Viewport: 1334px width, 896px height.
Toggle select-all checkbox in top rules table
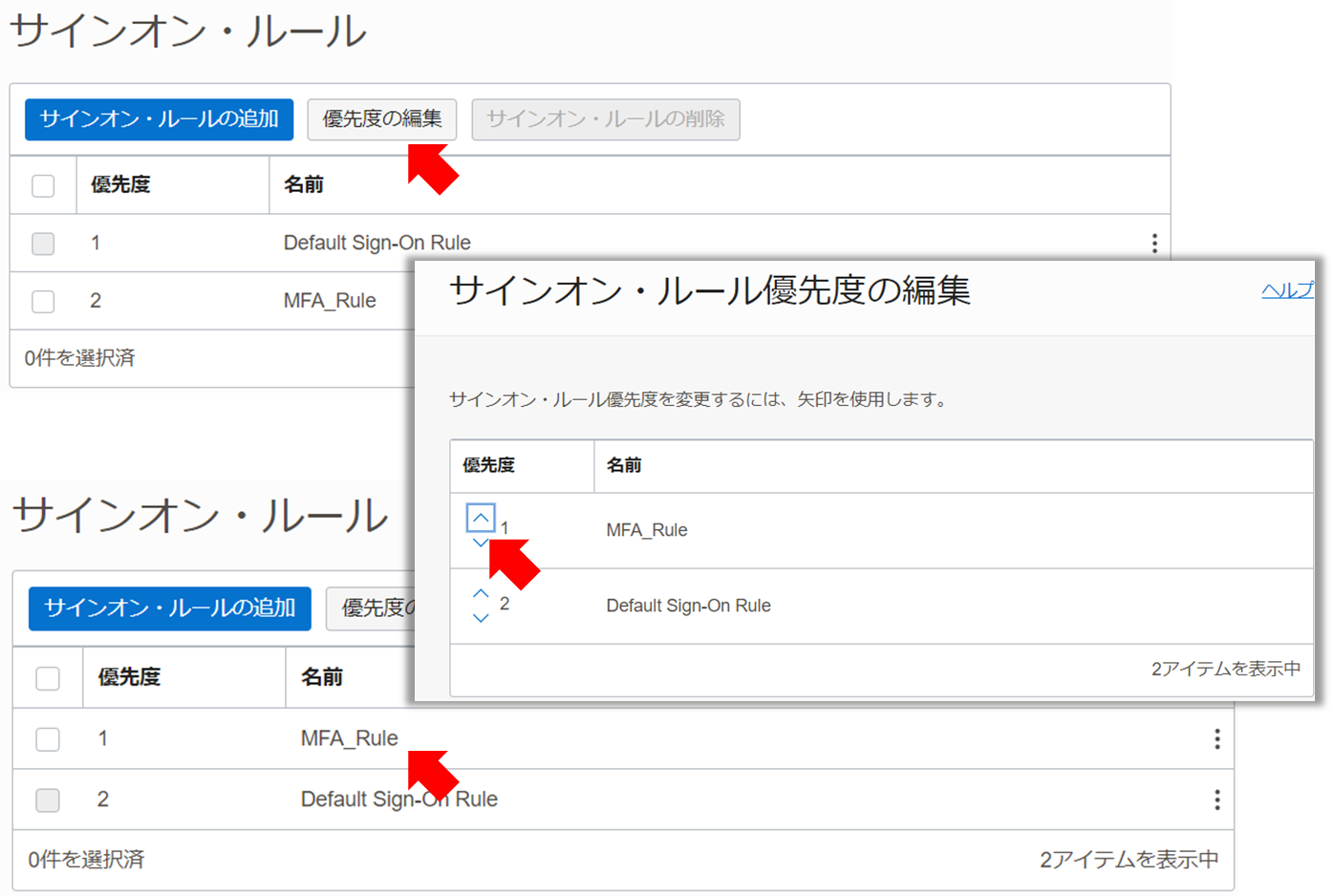click(43, 185)
